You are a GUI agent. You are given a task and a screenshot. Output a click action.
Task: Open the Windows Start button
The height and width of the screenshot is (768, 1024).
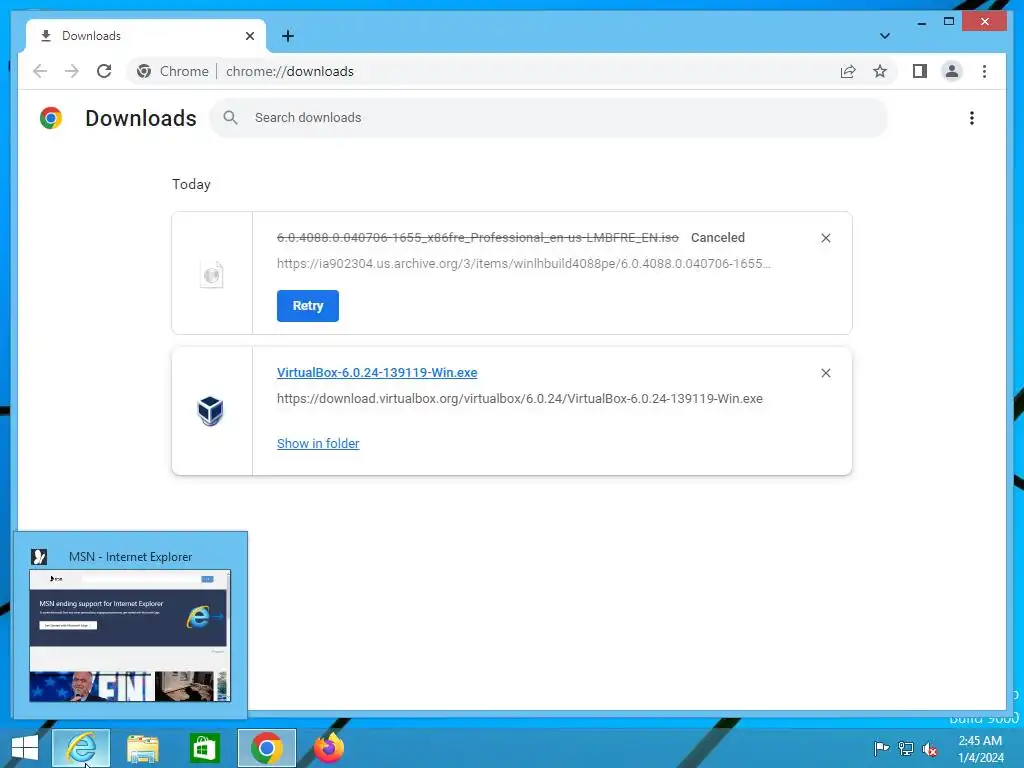coord(25,748)
